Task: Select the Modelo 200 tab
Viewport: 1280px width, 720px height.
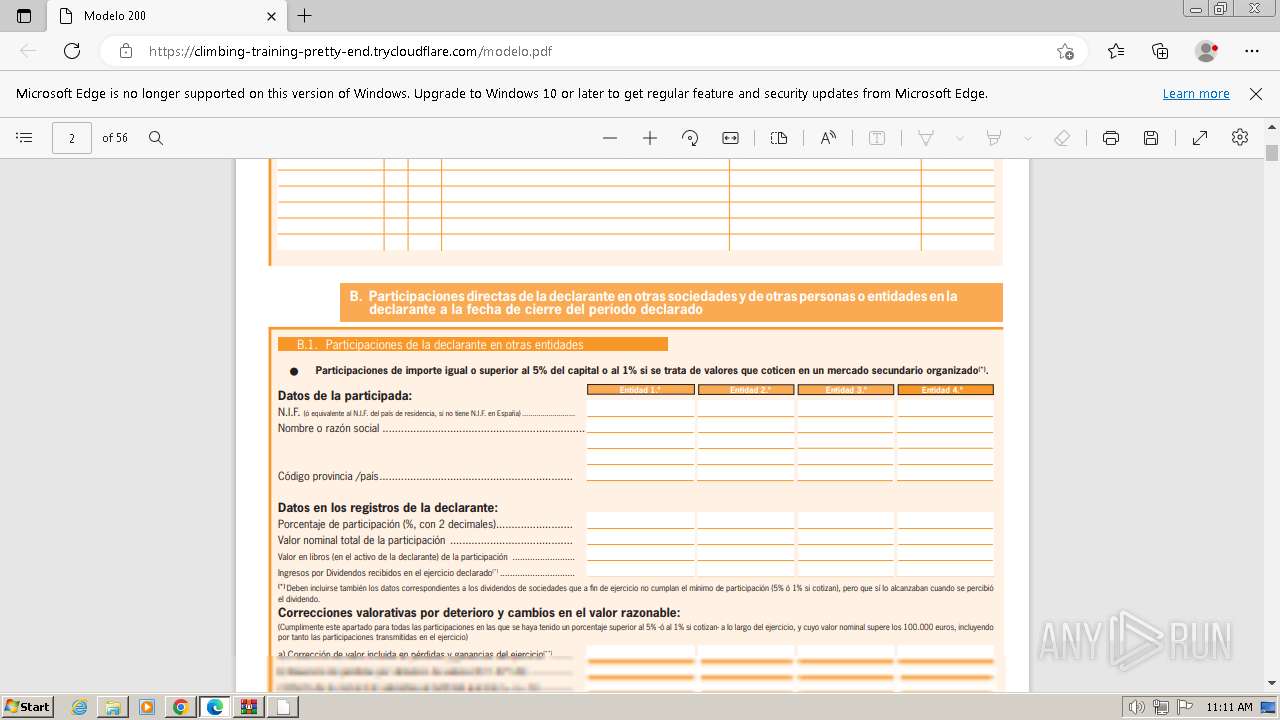Action: pos(166,16)
